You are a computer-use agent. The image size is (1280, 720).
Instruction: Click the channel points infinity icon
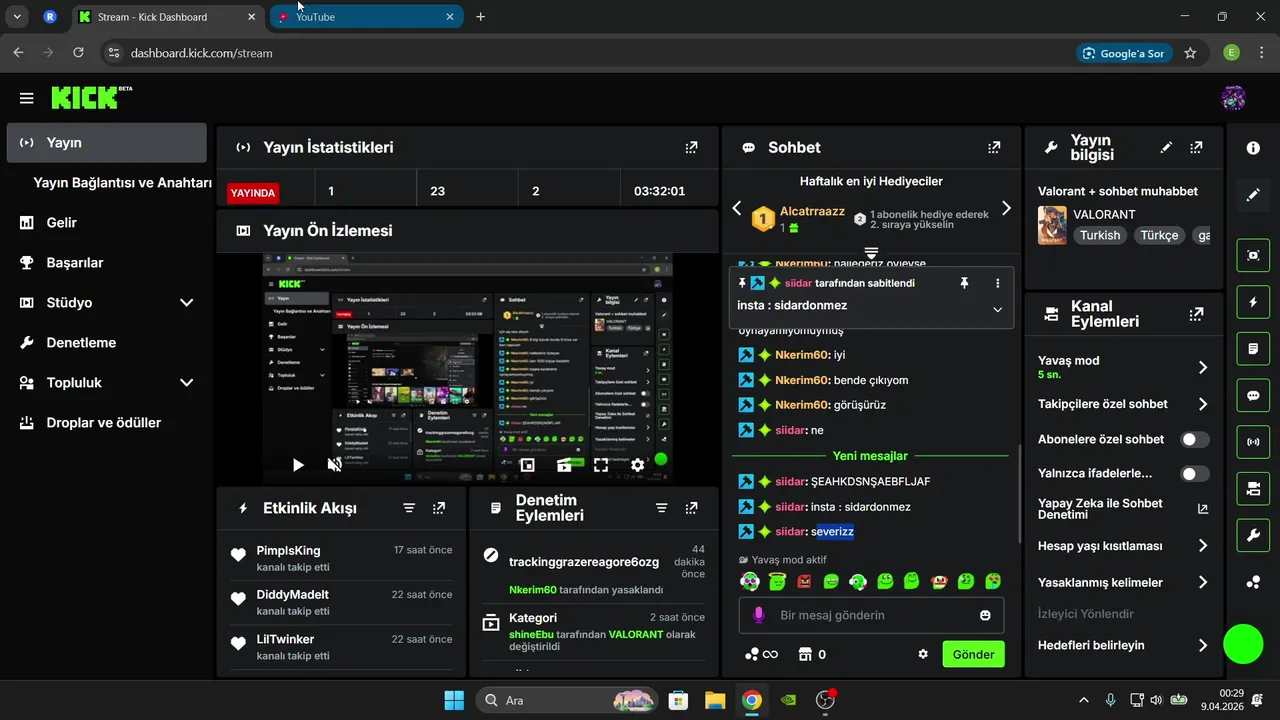click(x=761, y=655)
